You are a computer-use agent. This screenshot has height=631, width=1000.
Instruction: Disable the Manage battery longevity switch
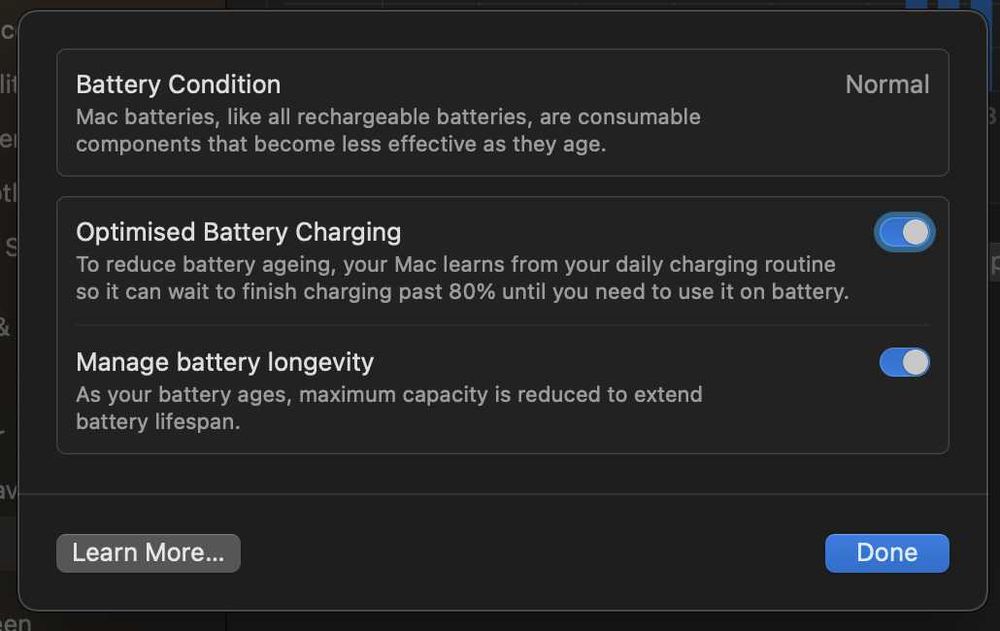[x=905, y=362]
